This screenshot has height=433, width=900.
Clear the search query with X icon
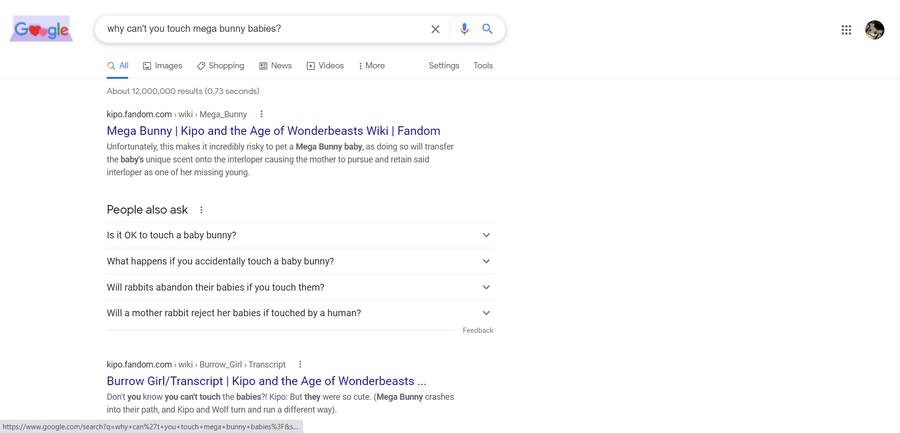435,29
